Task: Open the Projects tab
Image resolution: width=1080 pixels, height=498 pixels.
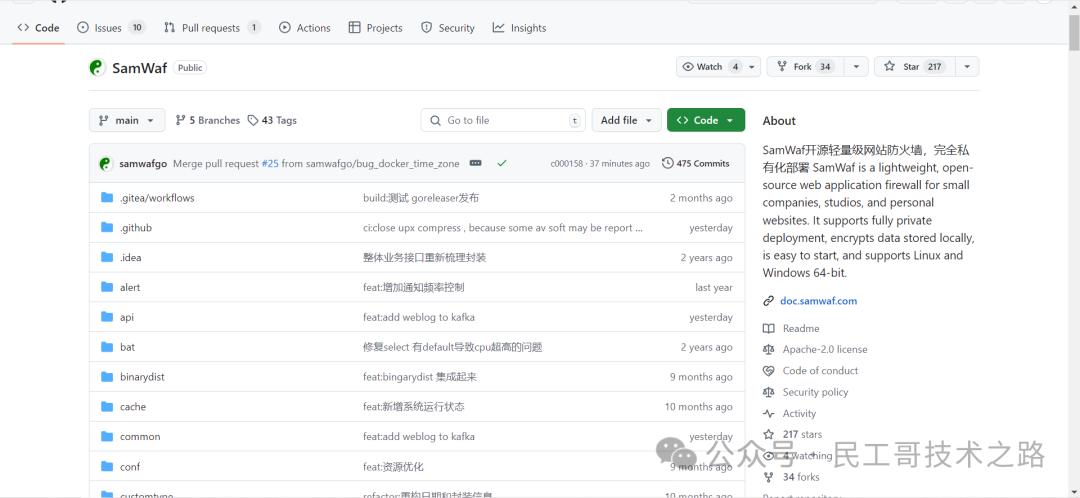Action: tap(375, 28)
